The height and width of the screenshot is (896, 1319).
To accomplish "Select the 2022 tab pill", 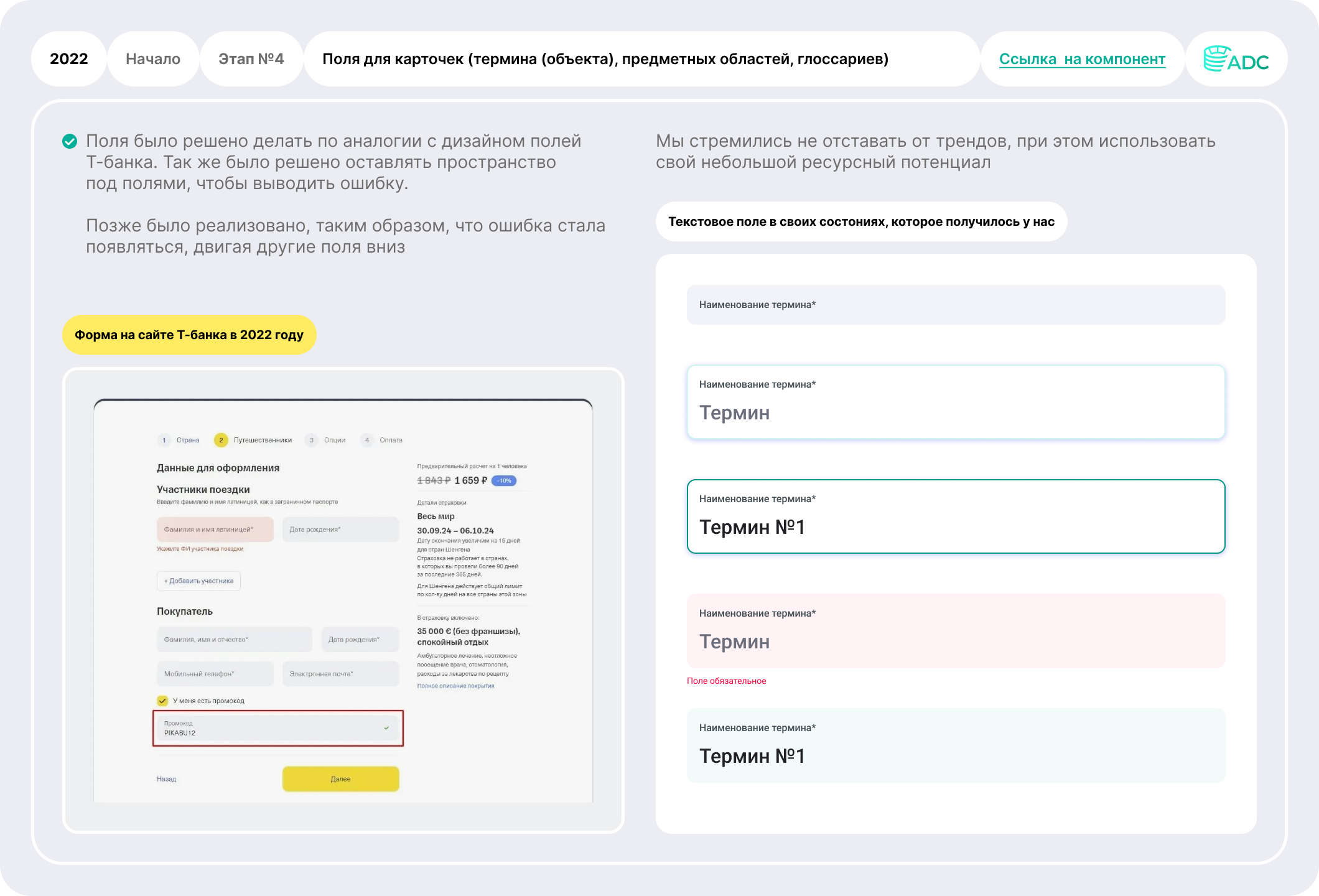I will 69,59.
